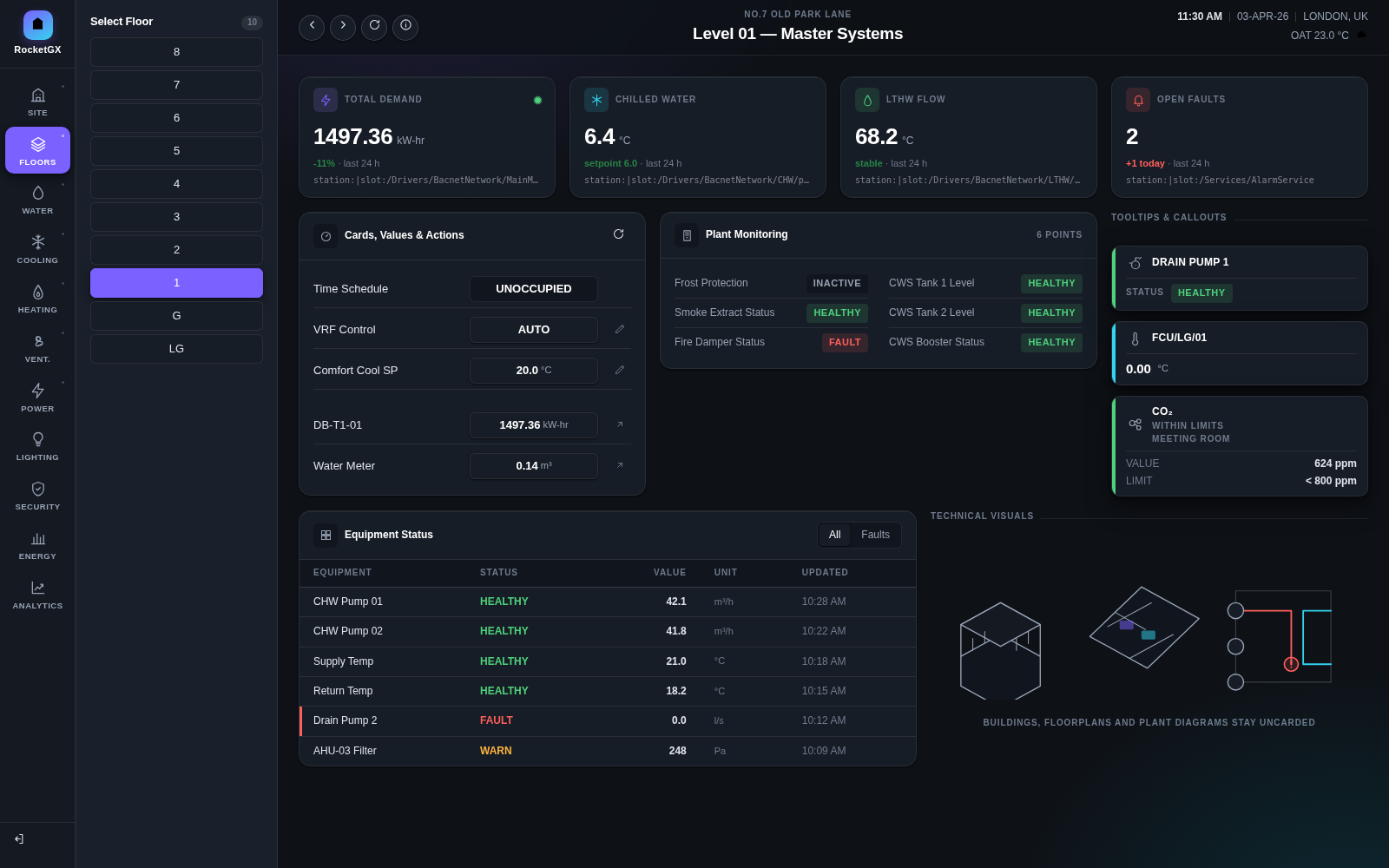The width and height of the screenshot is (1389, 868).
Task: Click the logout icon at sidebar bottom
Action: pyautogui.click(x=19, y=838)
